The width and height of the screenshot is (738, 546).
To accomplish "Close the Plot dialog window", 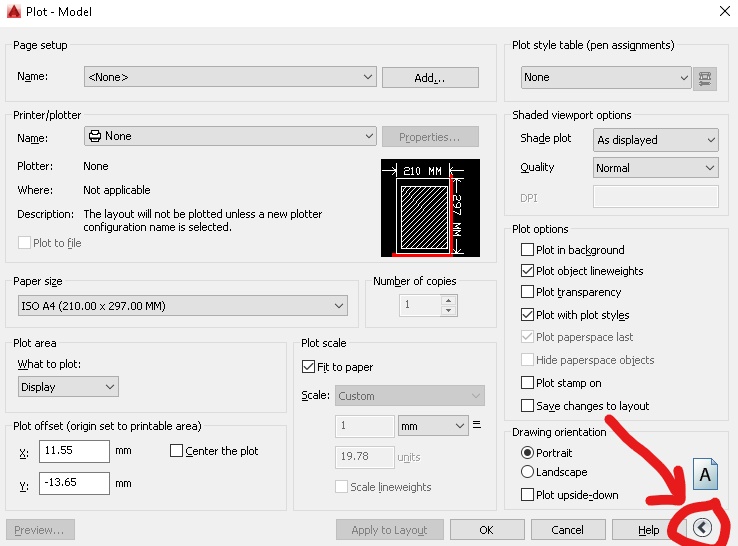I will pos(723,11).
